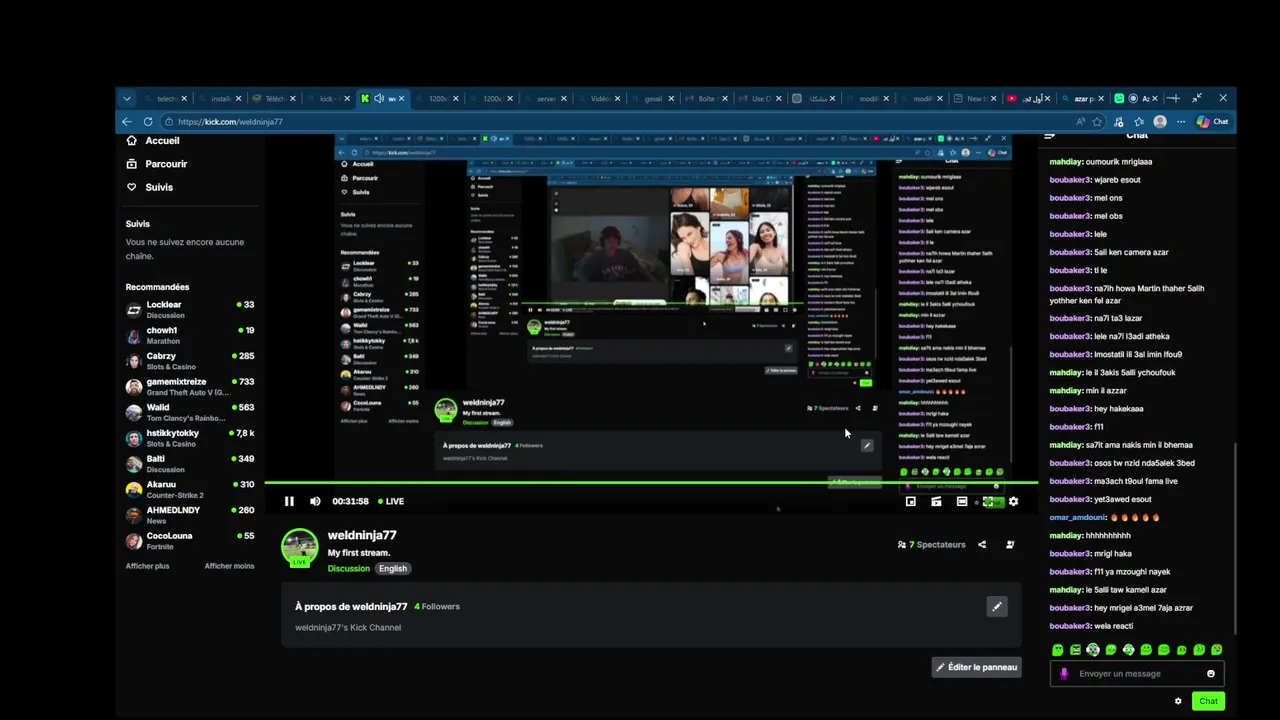This screenshot has width=1280, height=720.
Task: Click the green stream progress bar
Action: coord(650,482)
